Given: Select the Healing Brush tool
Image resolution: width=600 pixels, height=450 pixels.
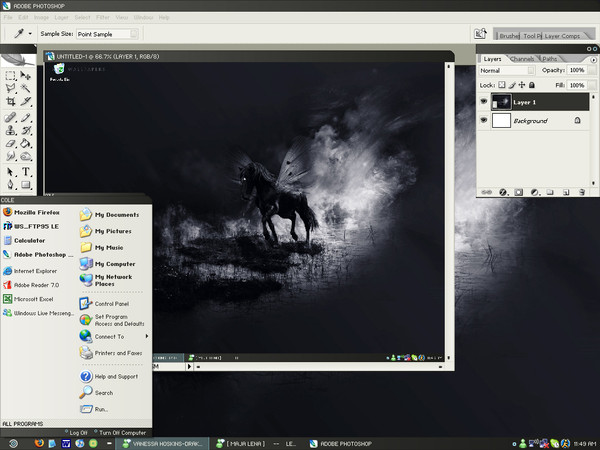Looking at the screenshot, I should [10, 117].
